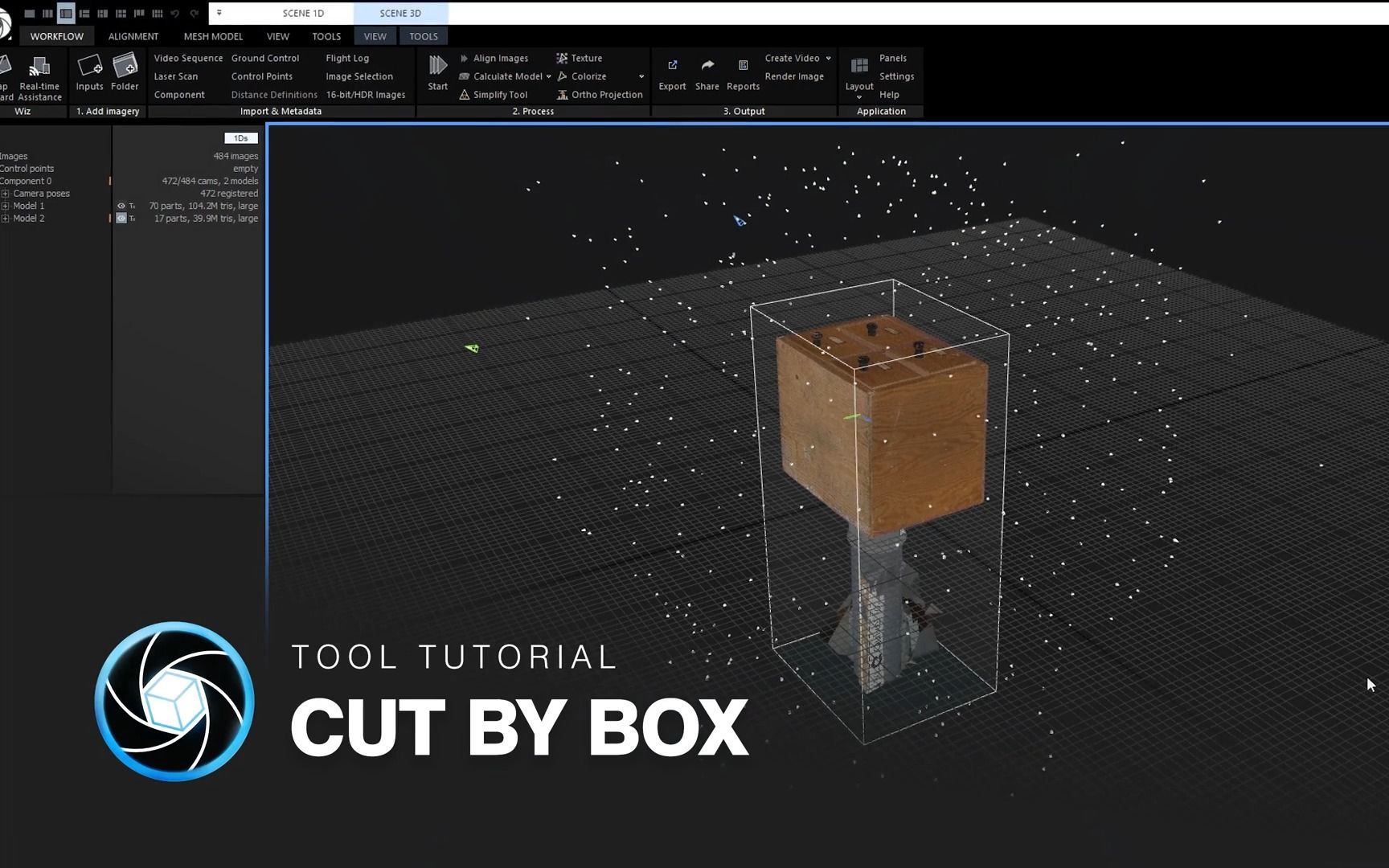Click the 1Ds speed field
Viewport: 1389px width, 868px height.
[x=240, y=137]
